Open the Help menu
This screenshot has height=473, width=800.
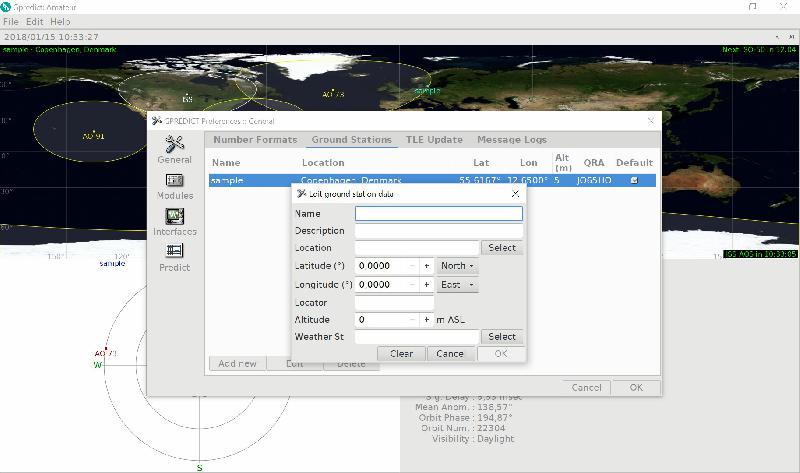[60, 22]
